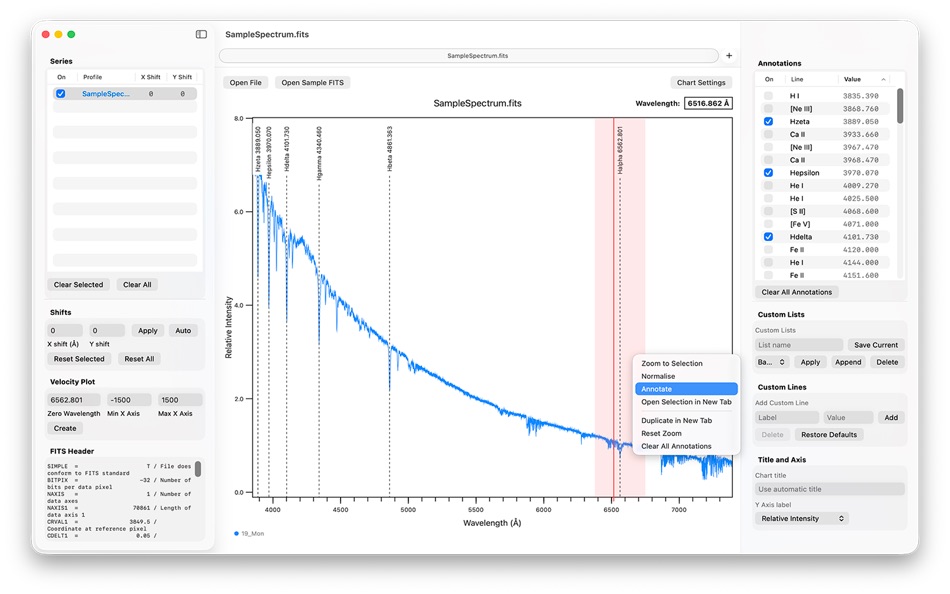
Task: Click the Line column header
Action: (797, 79)
